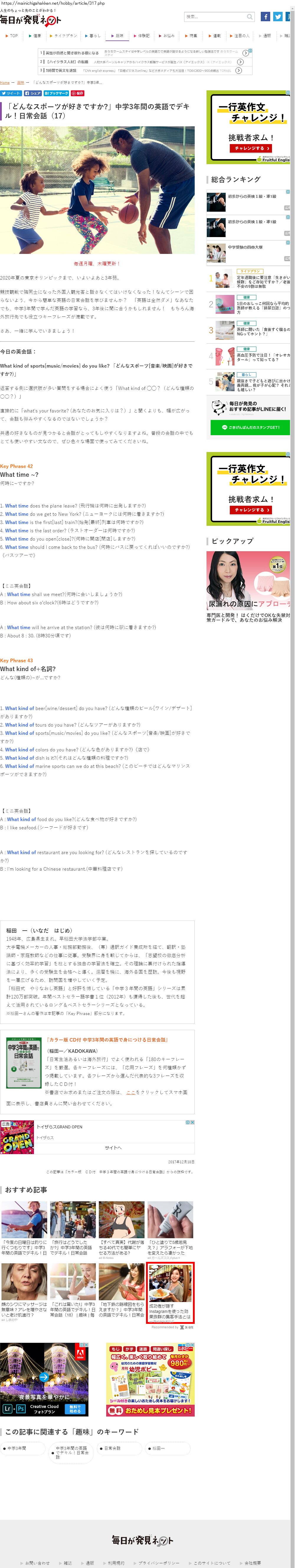Open the 趣味 menu item
Image resolution: width=295 pixels, height=1568 pixels.
click(x=117, y=36)
